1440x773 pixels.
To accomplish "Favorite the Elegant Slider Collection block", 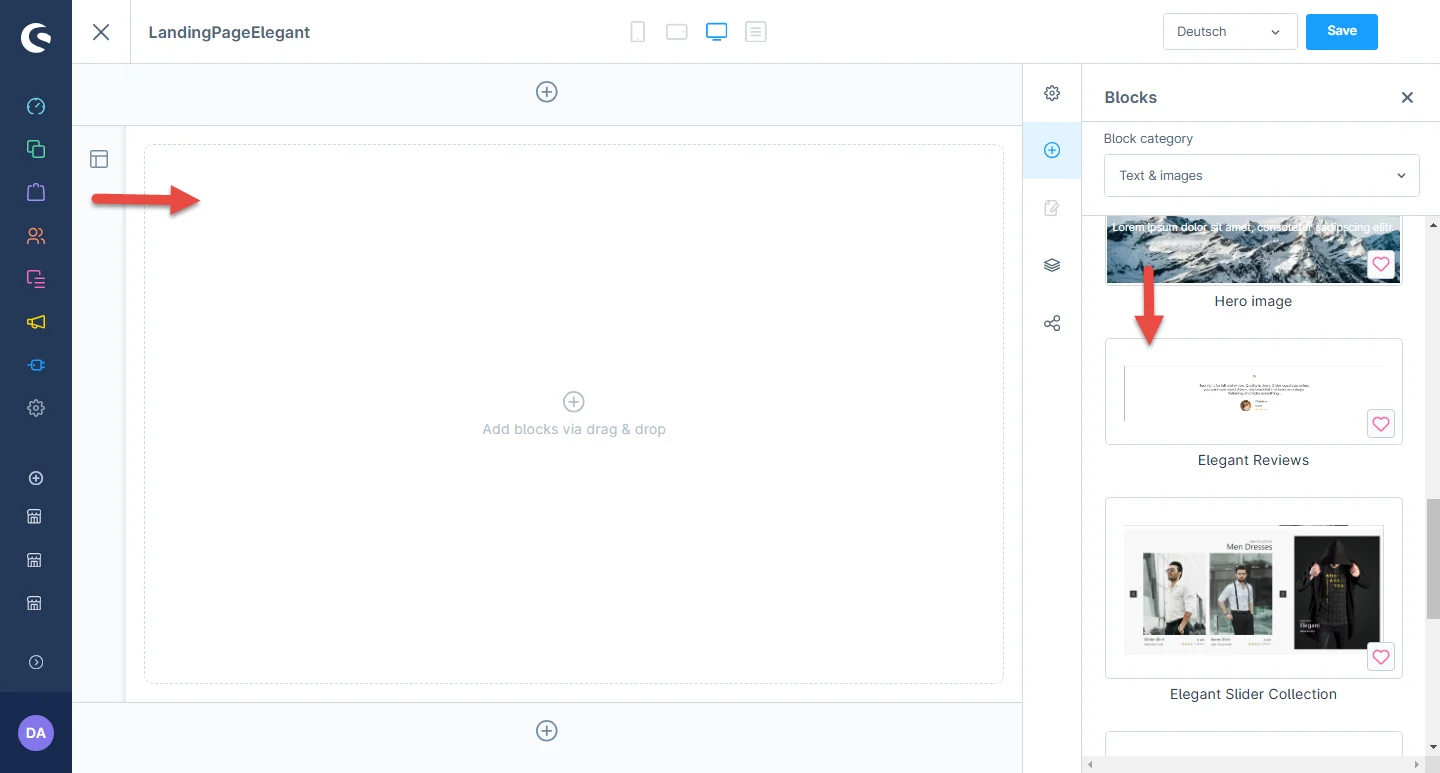I will tap(1380, 658).
